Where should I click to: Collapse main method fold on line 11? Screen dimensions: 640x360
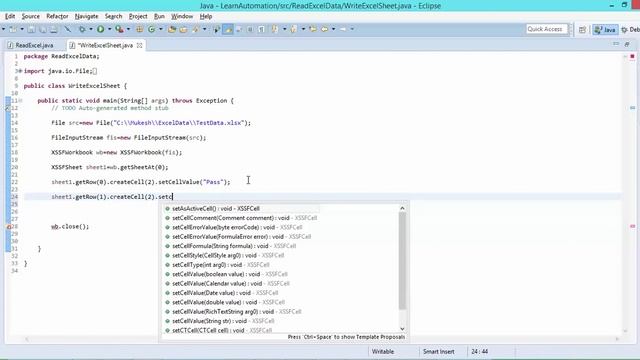click(x=20, y=100)
